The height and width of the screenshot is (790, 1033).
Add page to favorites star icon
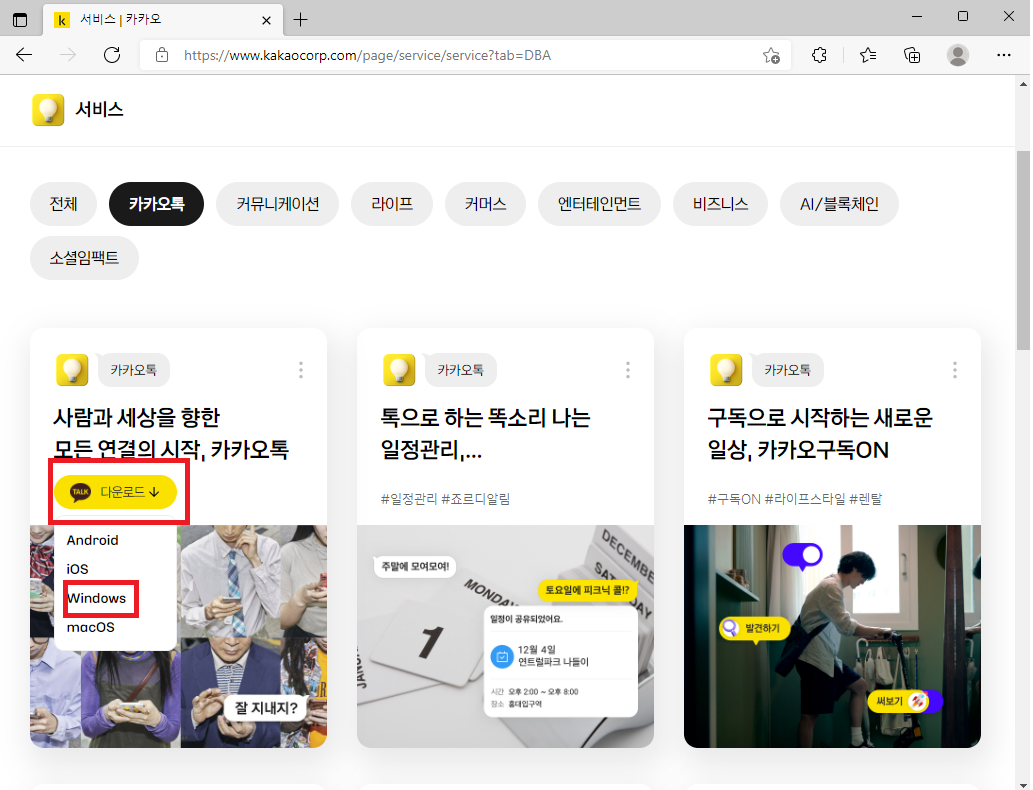click(x=771, y=55)
